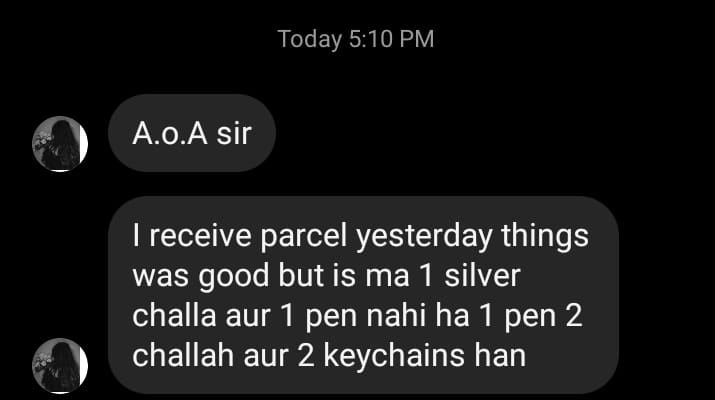Screen dimensions: 715x400
Task: Click the word "silver" in the message
Action: (x=482, y=276)
